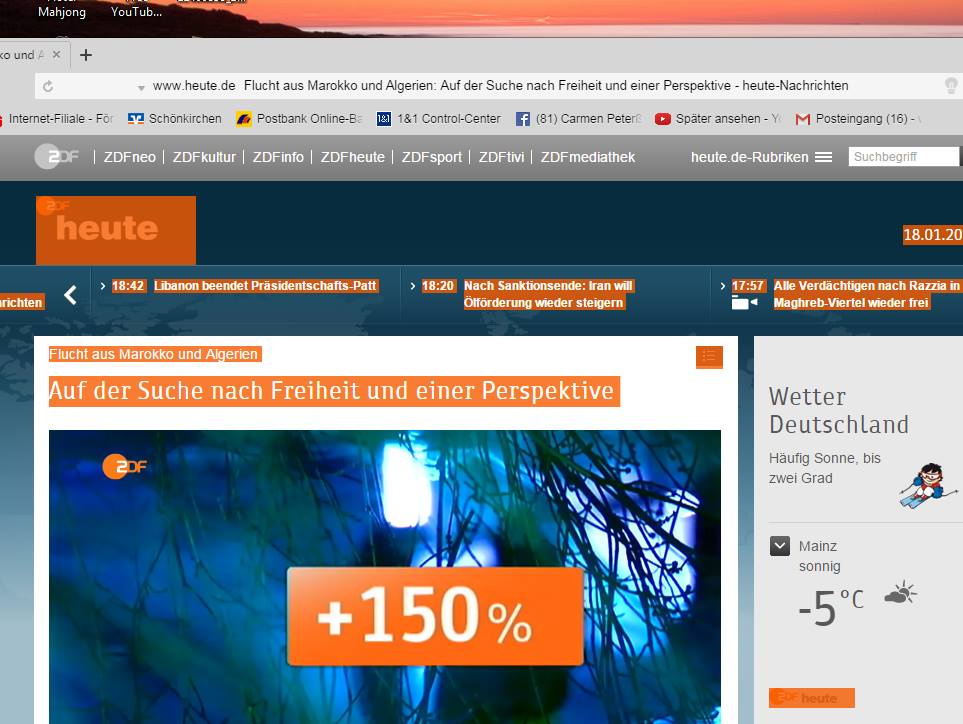Open the heute.de-Rubriken hamburger menu
Image resolution: width=963 pixels, height=724 pixels.
coord(823,157)
